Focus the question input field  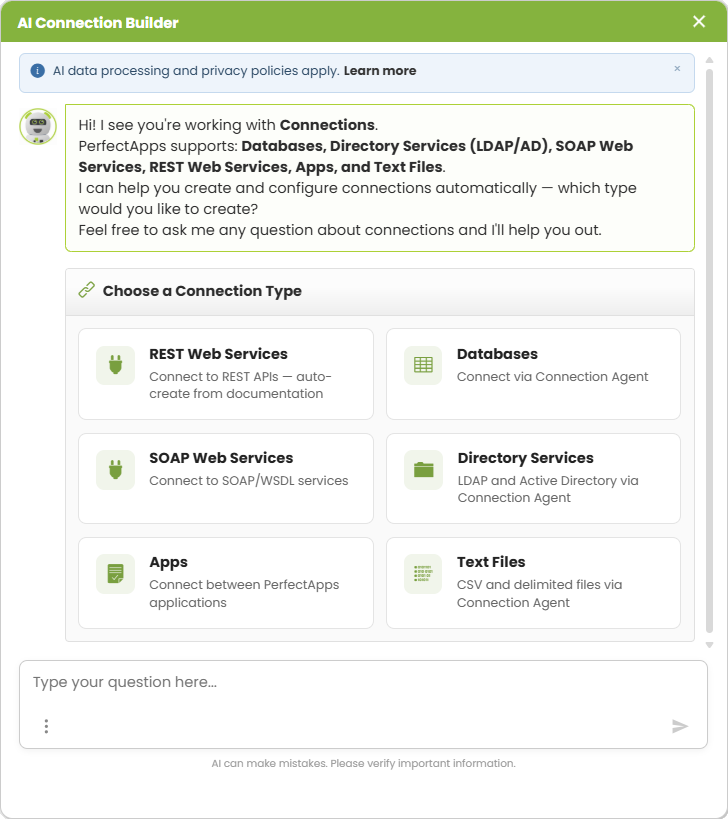tap(363, 704)
